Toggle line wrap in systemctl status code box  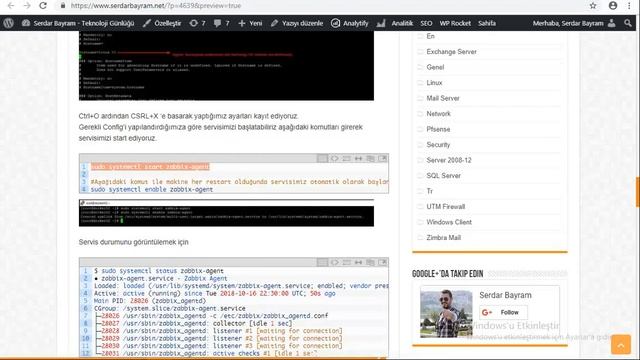[x=347, y=262]
